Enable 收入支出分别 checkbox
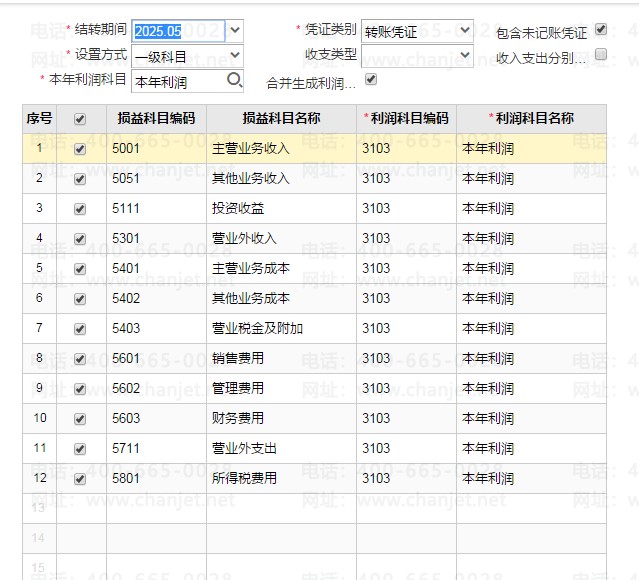Viewport: 639px width, 580px height. click(601, 55)
